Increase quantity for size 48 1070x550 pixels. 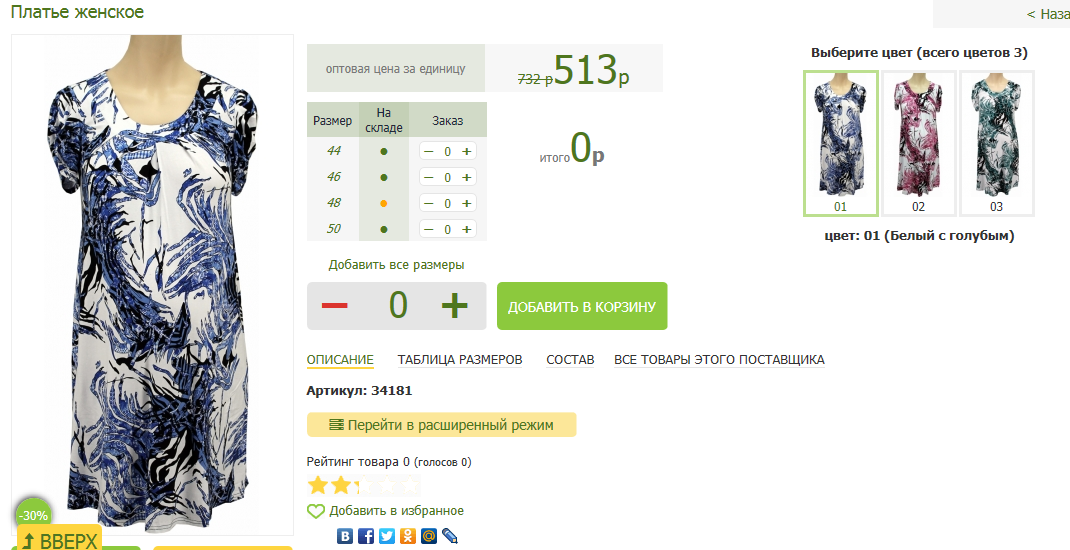(x=467, y=203)
